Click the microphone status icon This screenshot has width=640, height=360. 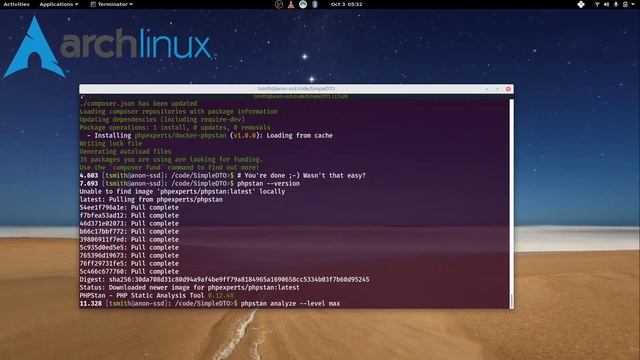(616, 4)
